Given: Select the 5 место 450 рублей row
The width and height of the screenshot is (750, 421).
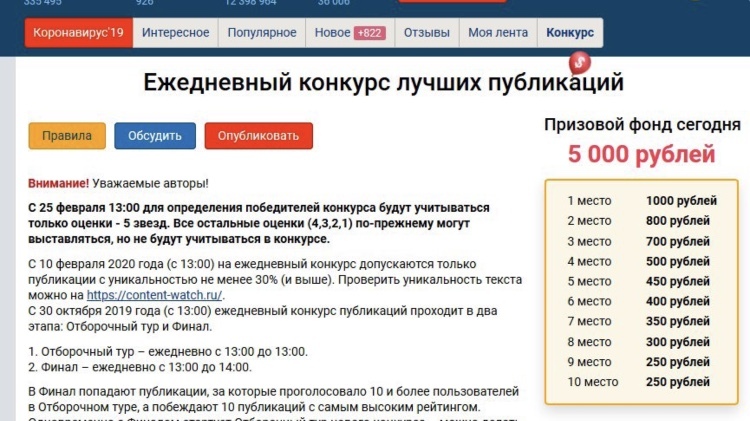Looking at the screenshot, I should point(642,281).
